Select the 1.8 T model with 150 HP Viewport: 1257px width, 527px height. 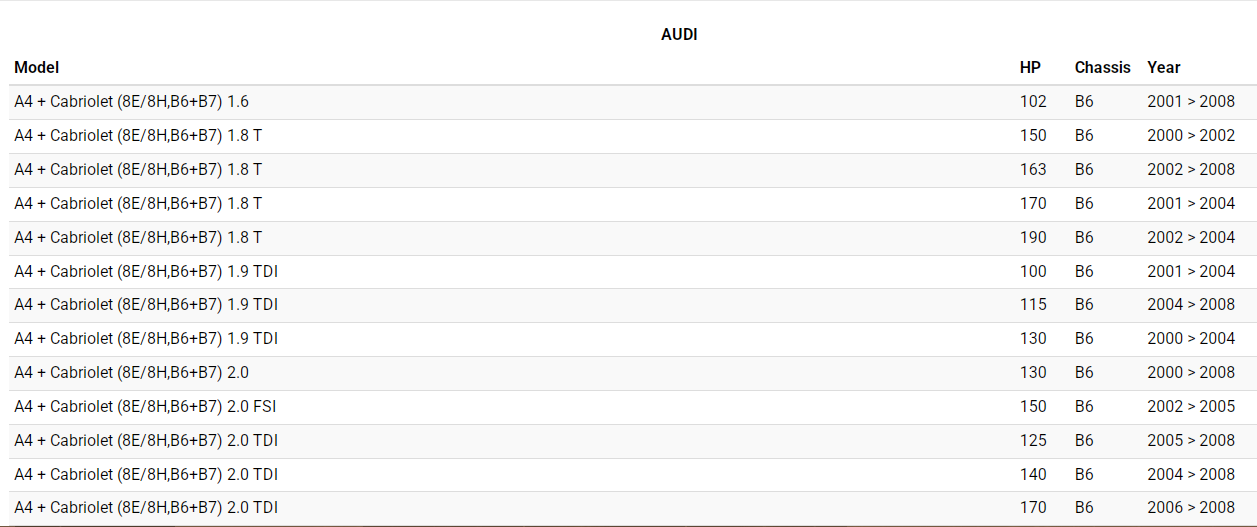click(x=138, y=136)
